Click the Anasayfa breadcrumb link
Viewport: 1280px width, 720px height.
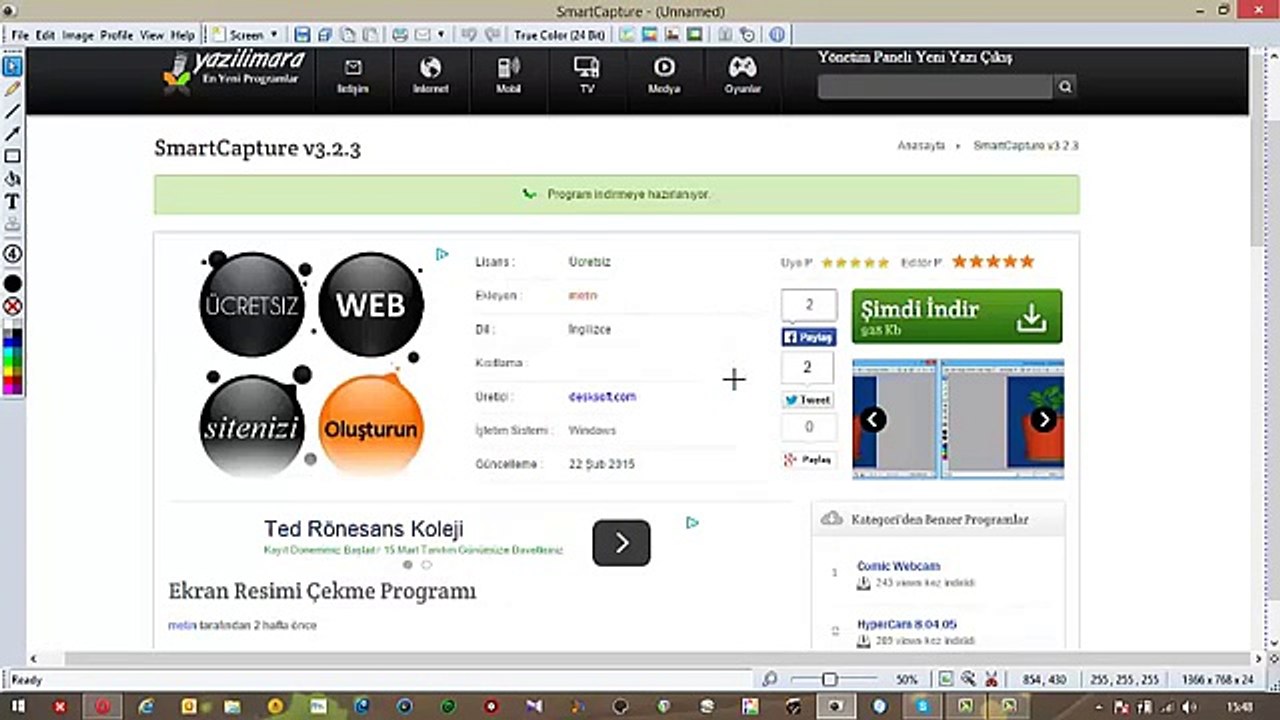921,145
